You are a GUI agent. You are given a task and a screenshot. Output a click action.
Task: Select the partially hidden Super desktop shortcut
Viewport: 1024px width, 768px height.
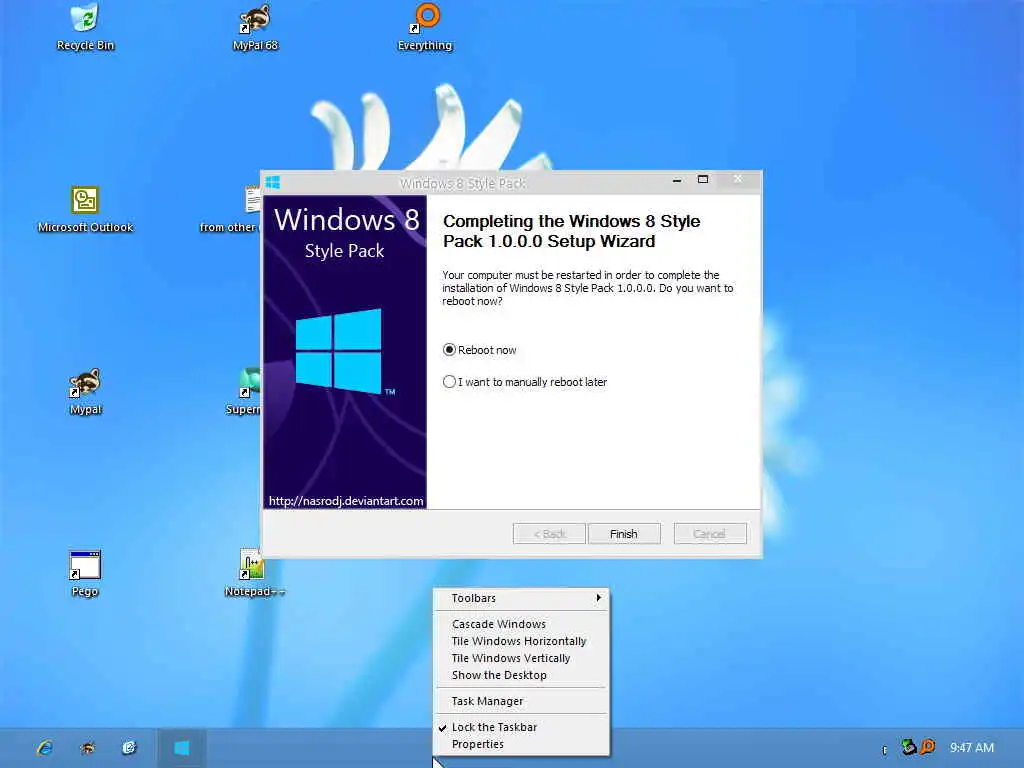click(x=243, y=391)
